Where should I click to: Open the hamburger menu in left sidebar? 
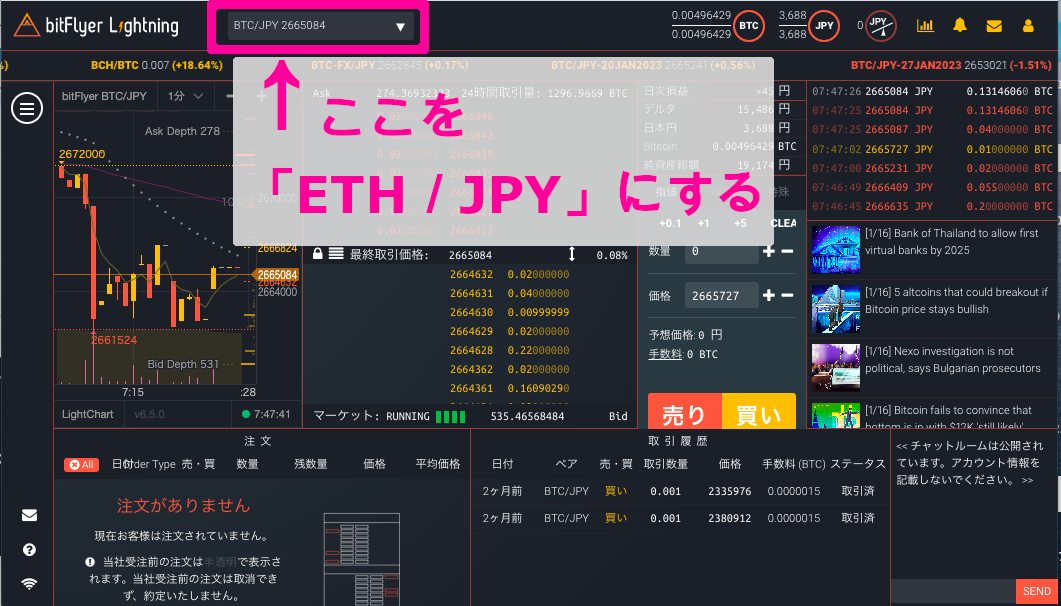[x=27, y=108]
